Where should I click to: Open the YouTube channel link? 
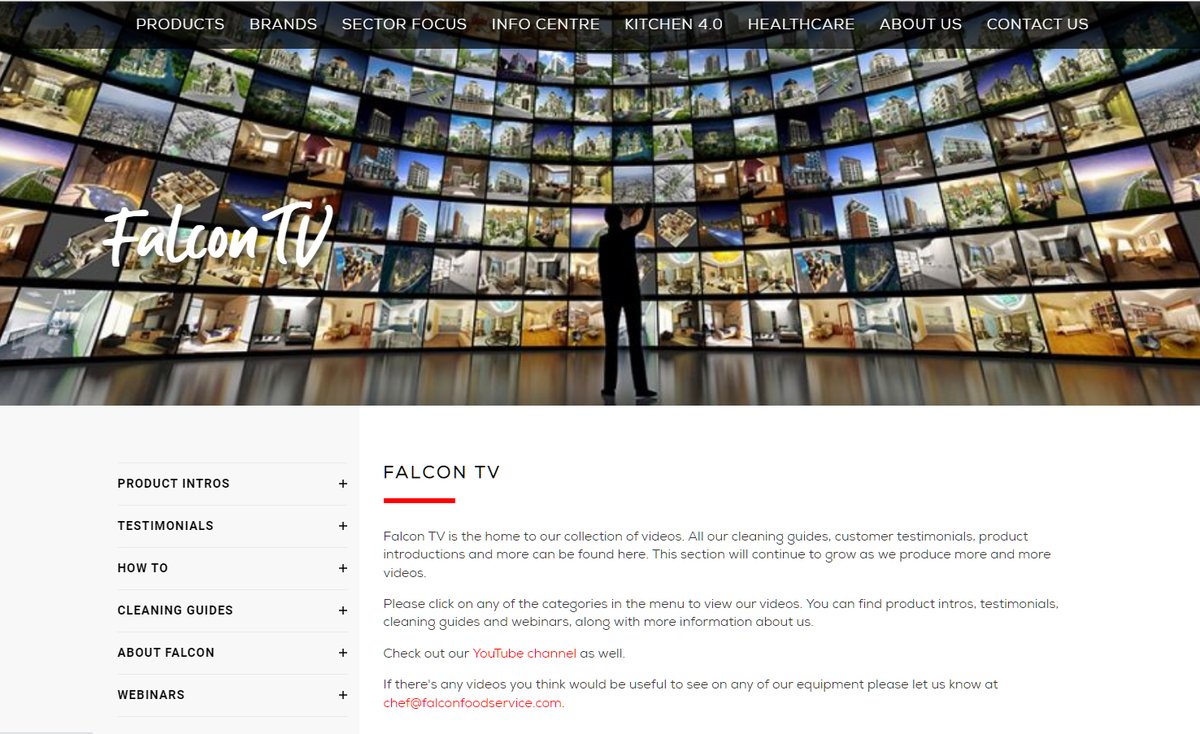coord(524,652)
